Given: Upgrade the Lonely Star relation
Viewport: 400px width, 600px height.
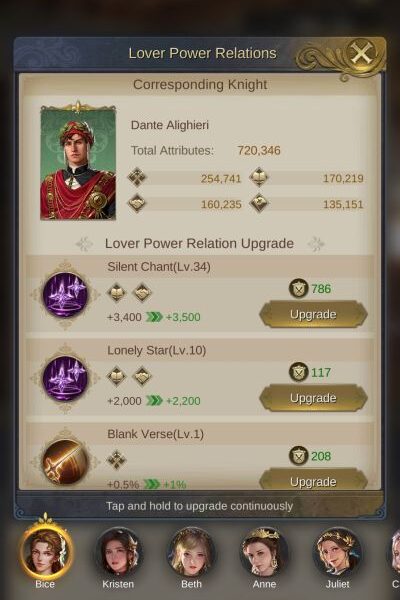Looking at the screenshot, I should point(313,398).
